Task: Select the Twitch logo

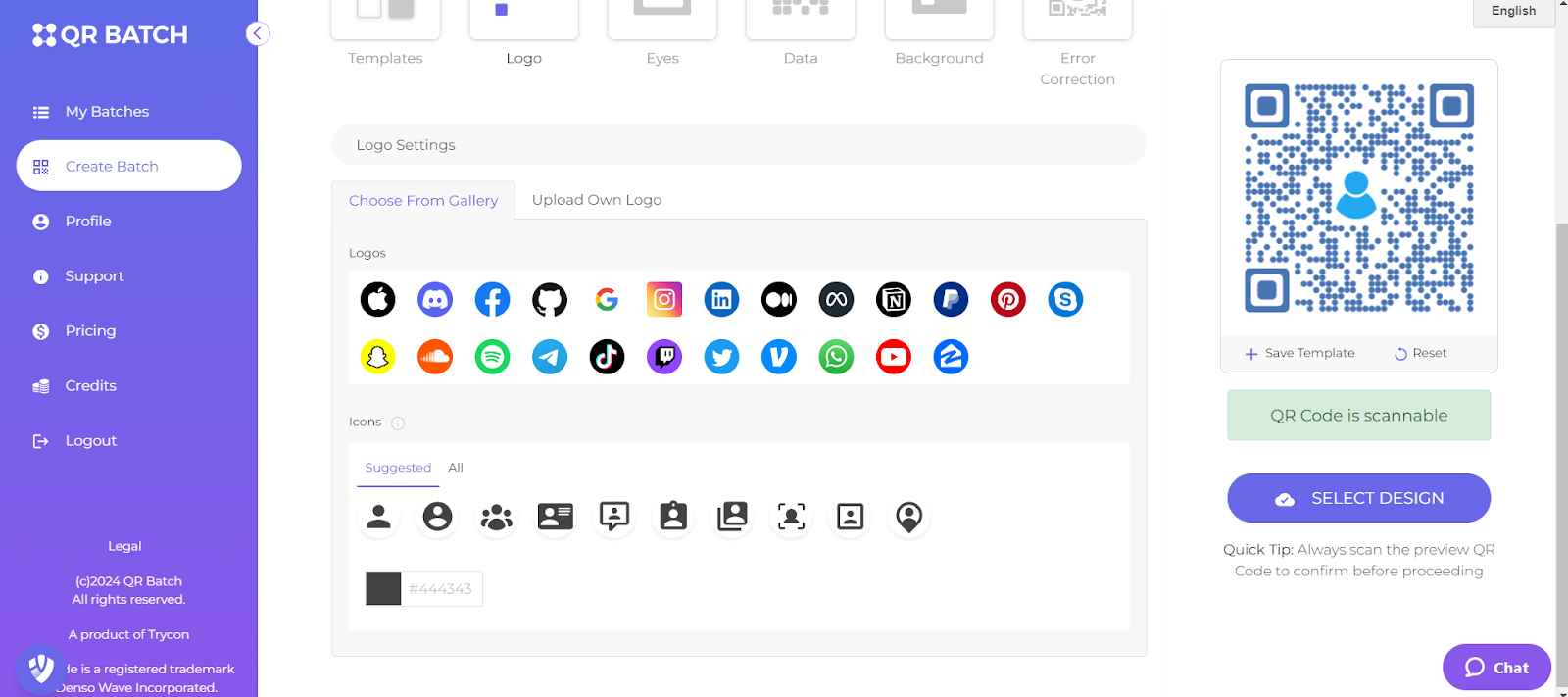Action: coord(664,357)
